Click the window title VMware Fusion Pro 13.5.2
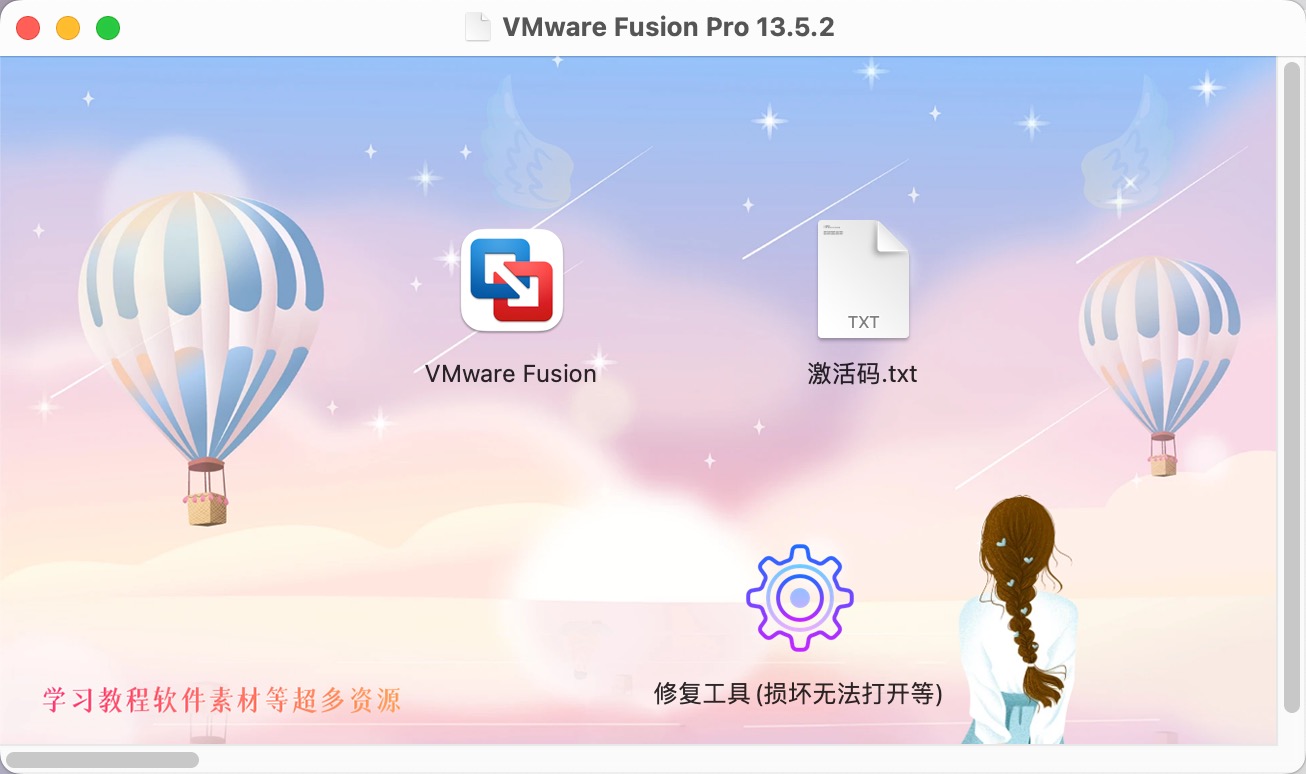 coord(668,27)
